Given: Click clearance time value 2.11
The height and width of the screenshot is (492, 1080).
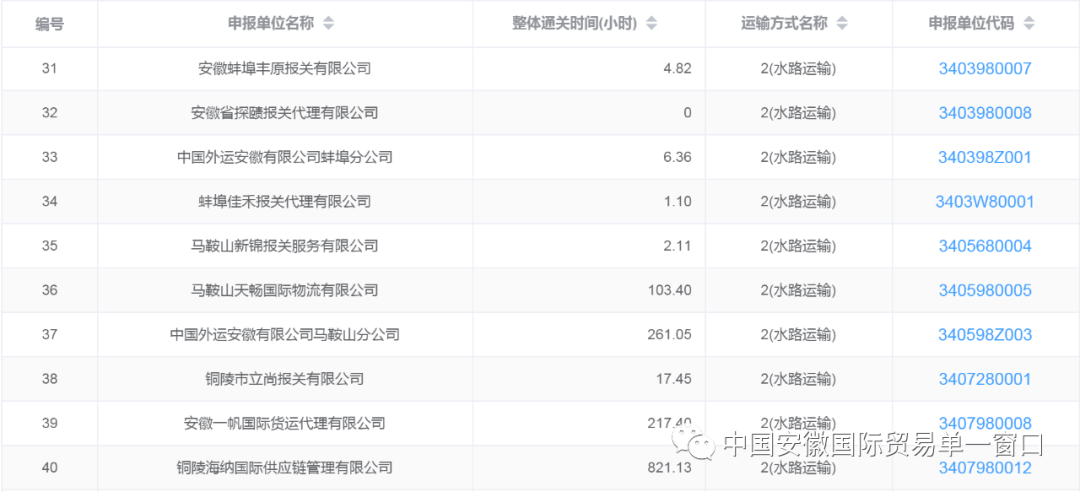Looking at the screenshot, I should tap(678, 246).
